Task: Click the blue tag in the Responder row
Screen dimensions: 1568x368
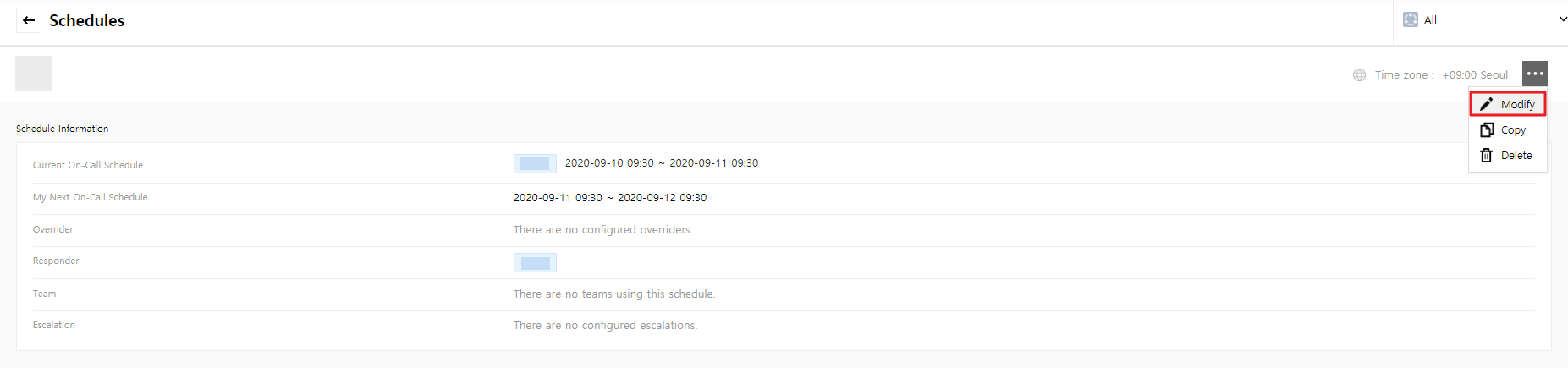Action: (535, 263)
